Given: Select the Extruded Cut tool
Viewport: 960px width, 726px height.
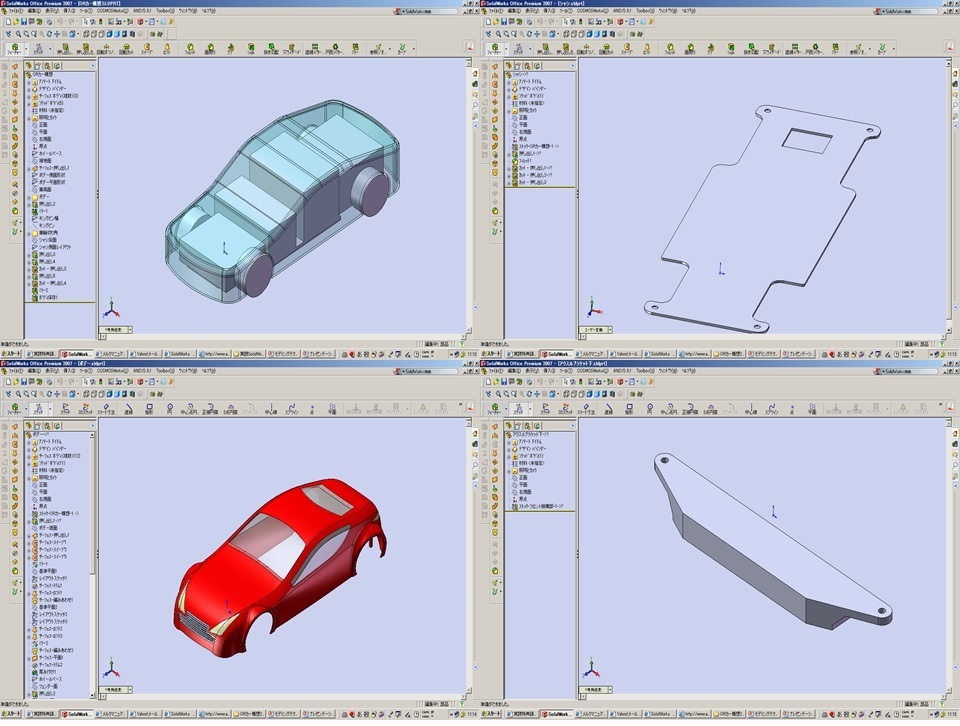Looking at the screenshot, I should pos(86,47).
